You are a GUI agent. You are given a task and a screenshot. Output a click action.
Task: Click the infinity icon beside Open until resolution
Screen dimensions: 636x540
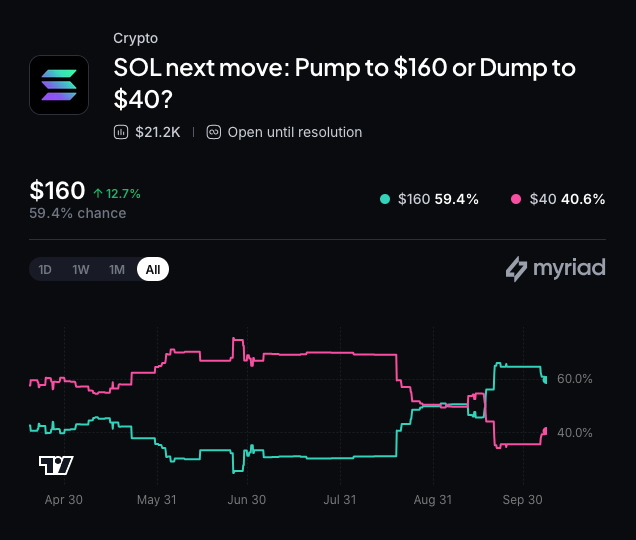tap(214, 132)
